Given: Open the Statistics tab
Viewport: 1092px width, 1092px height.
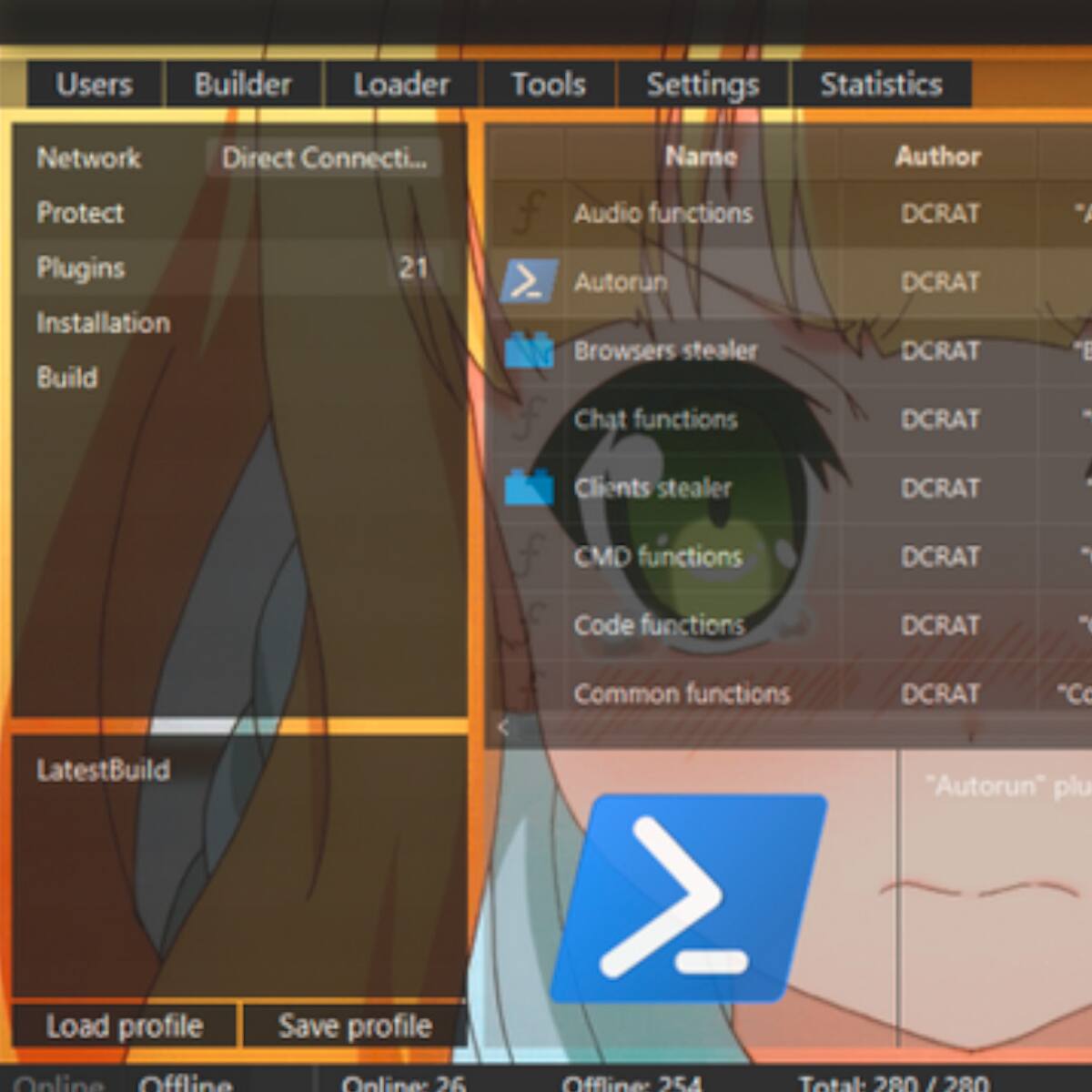Looking at the screenshot, I should (x=881, y=85).
